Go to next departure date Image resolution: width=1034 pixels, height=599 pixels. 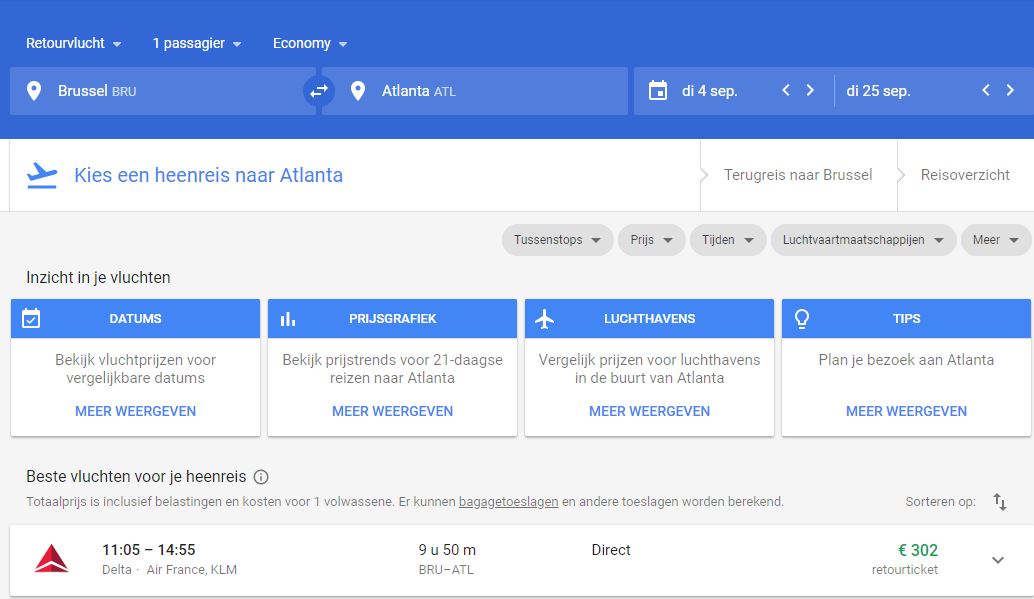[x=810, y=90]
